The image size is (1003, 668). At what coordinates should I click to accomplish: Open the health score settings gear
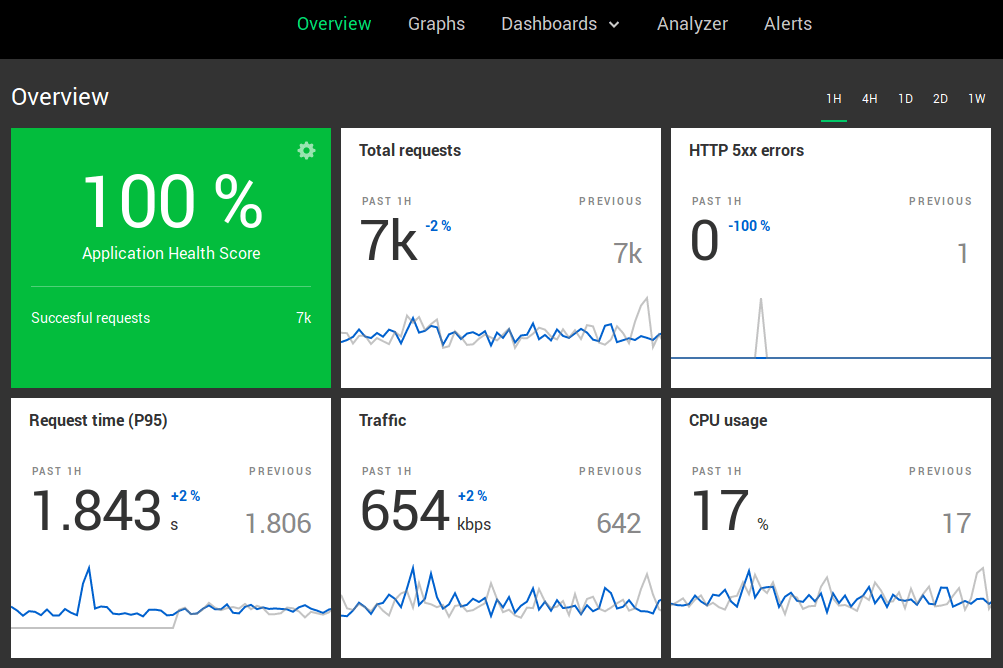pos(306,150)
